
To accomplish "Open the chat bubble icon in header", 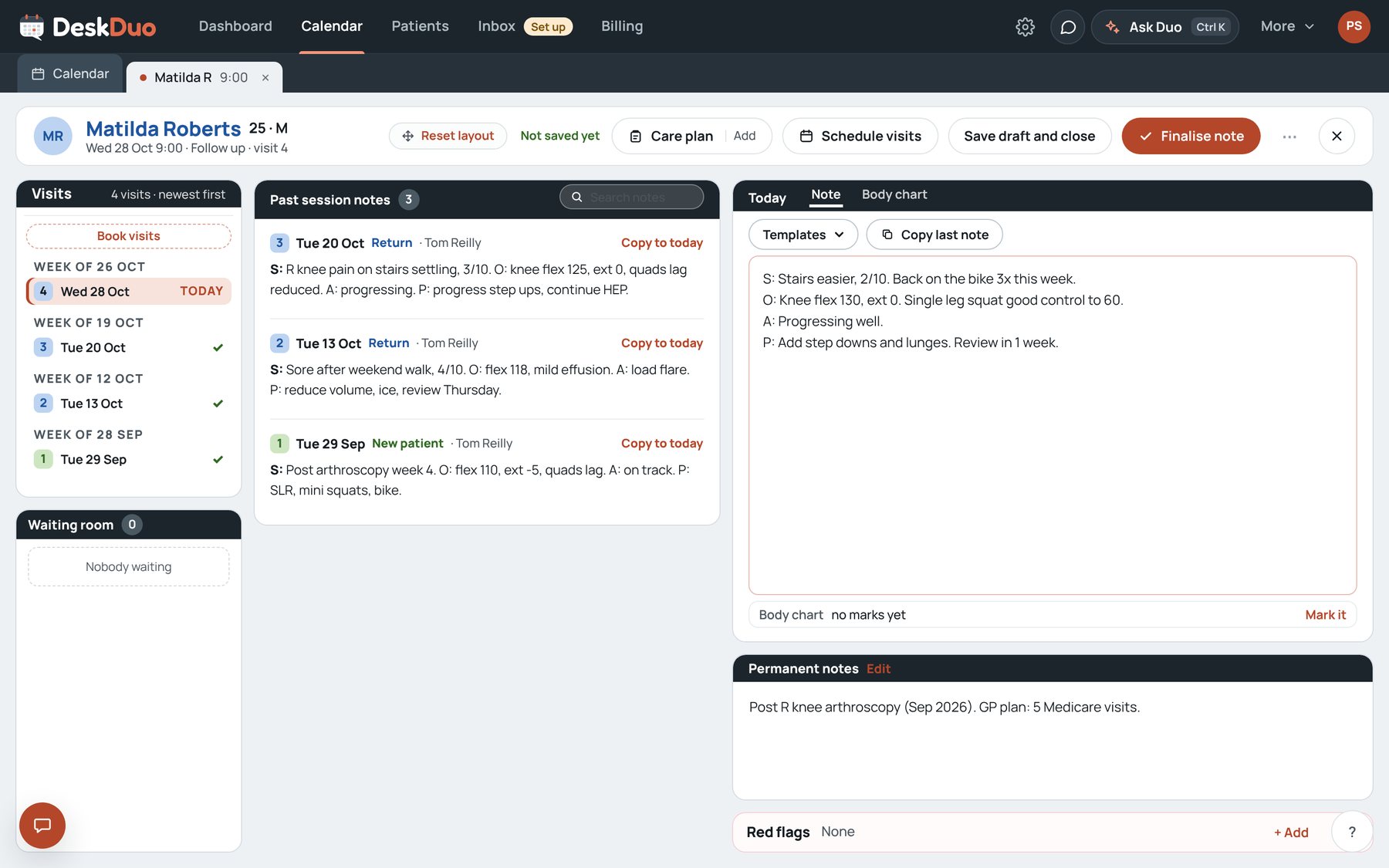I will 1068,27.
